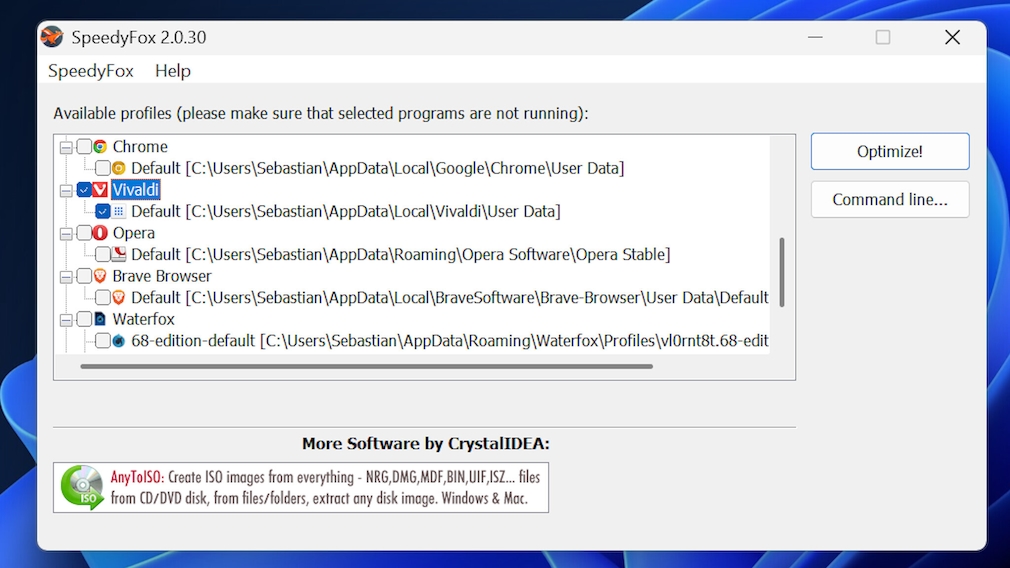The image size is (1010, 568).
Task: Collapse the Waterfox tree node
Action: coord(67,320)
